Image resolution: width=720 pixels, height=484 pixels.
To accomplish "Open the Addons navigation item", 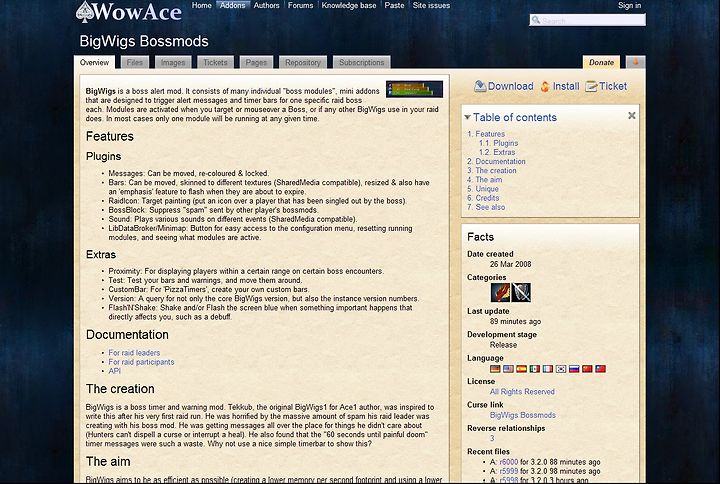I will (233, 6).
